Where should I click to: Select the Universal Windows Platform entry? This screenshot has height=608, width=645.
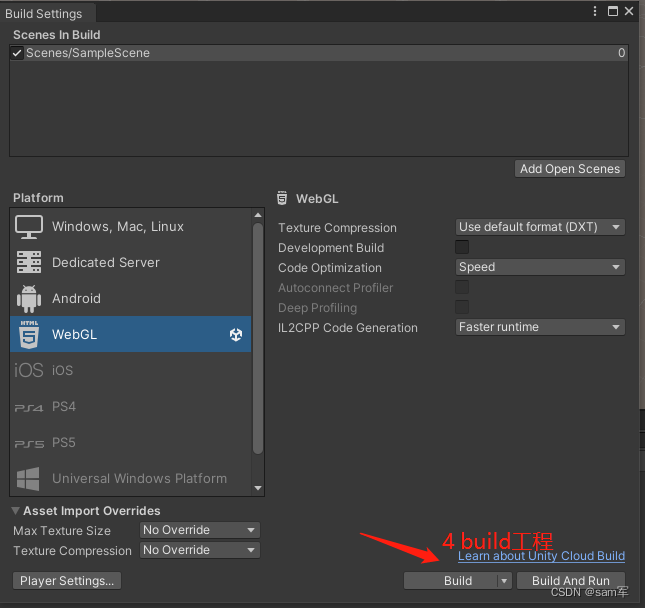click(130, 478)
